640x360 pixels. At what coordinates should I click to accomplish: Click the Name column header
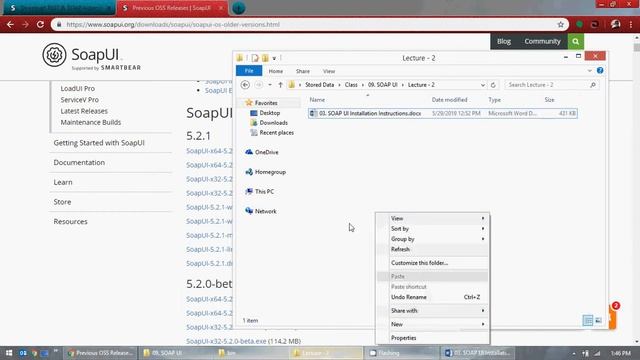pos(317,100)
